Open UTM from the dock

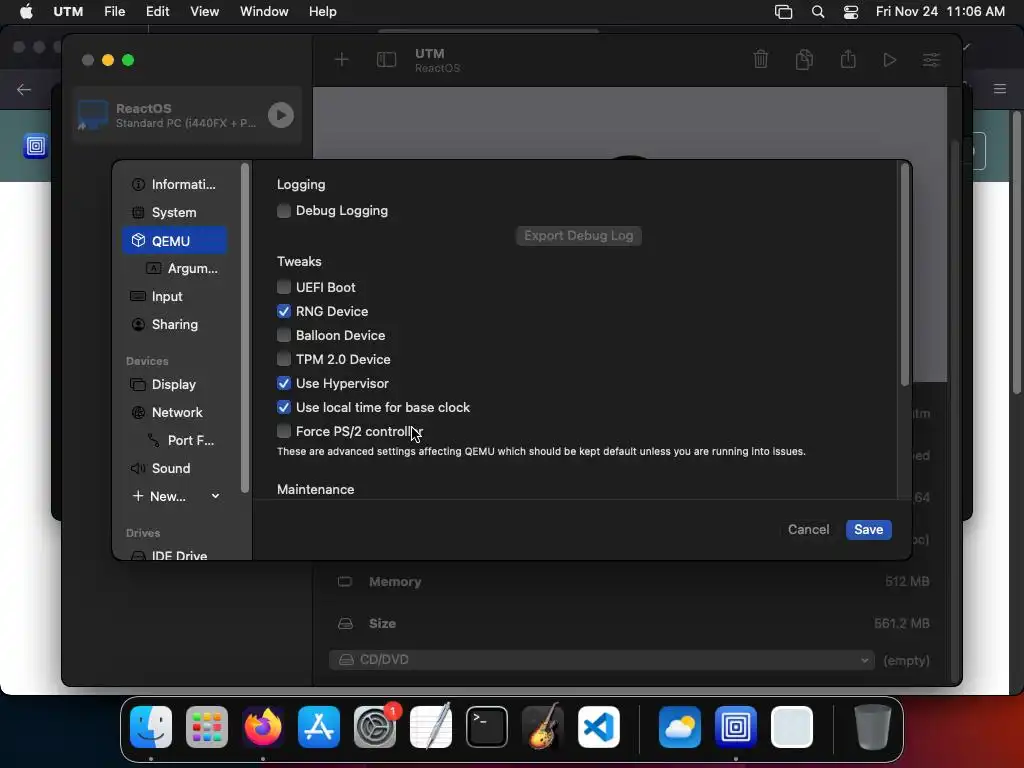736,727
